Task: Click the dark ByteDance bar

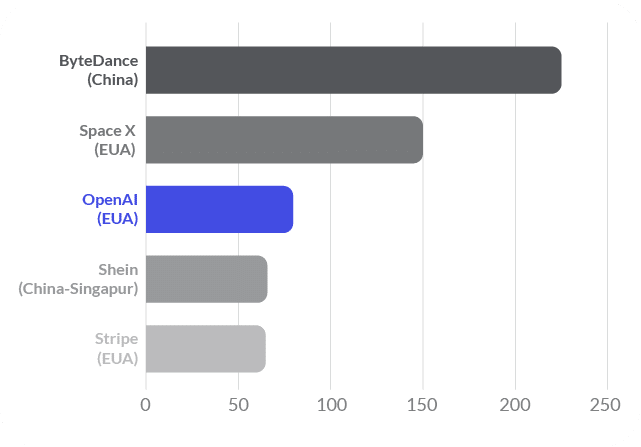Action: coord(353,70)
